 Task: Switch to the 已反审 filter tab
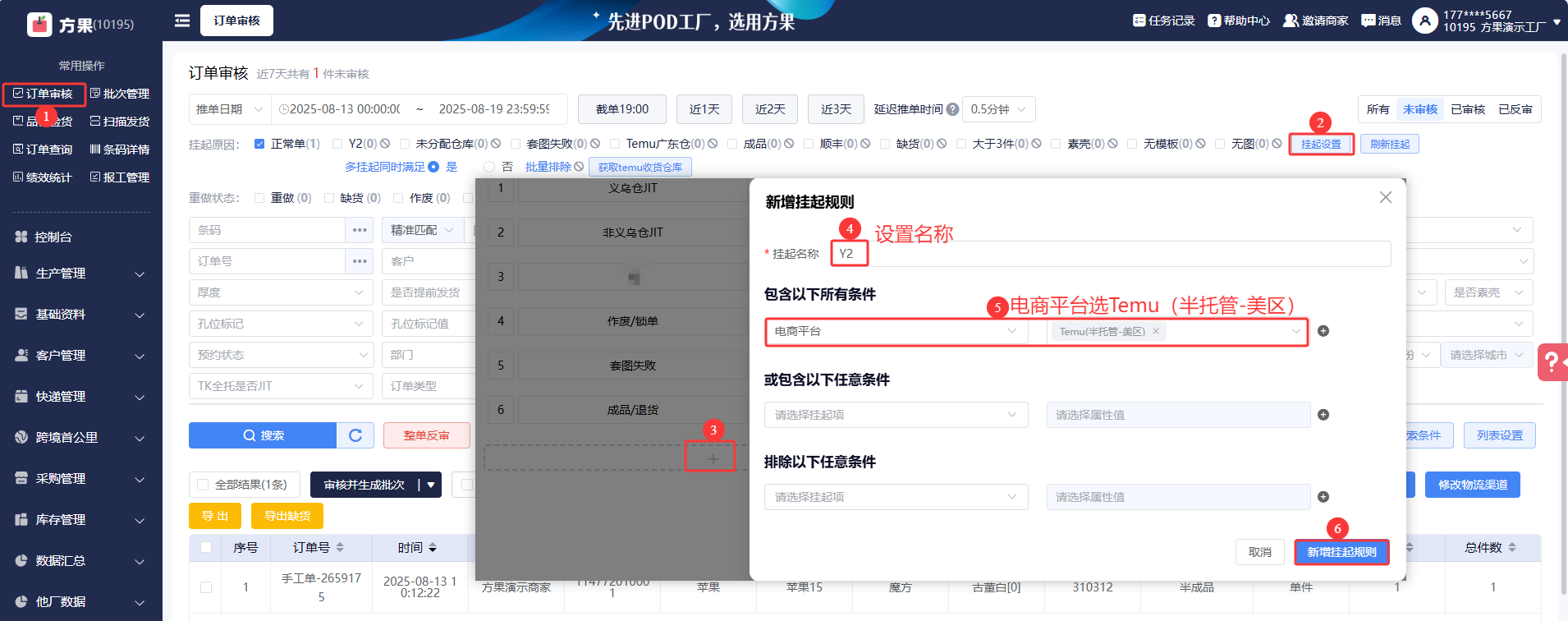coord(1515,109)
